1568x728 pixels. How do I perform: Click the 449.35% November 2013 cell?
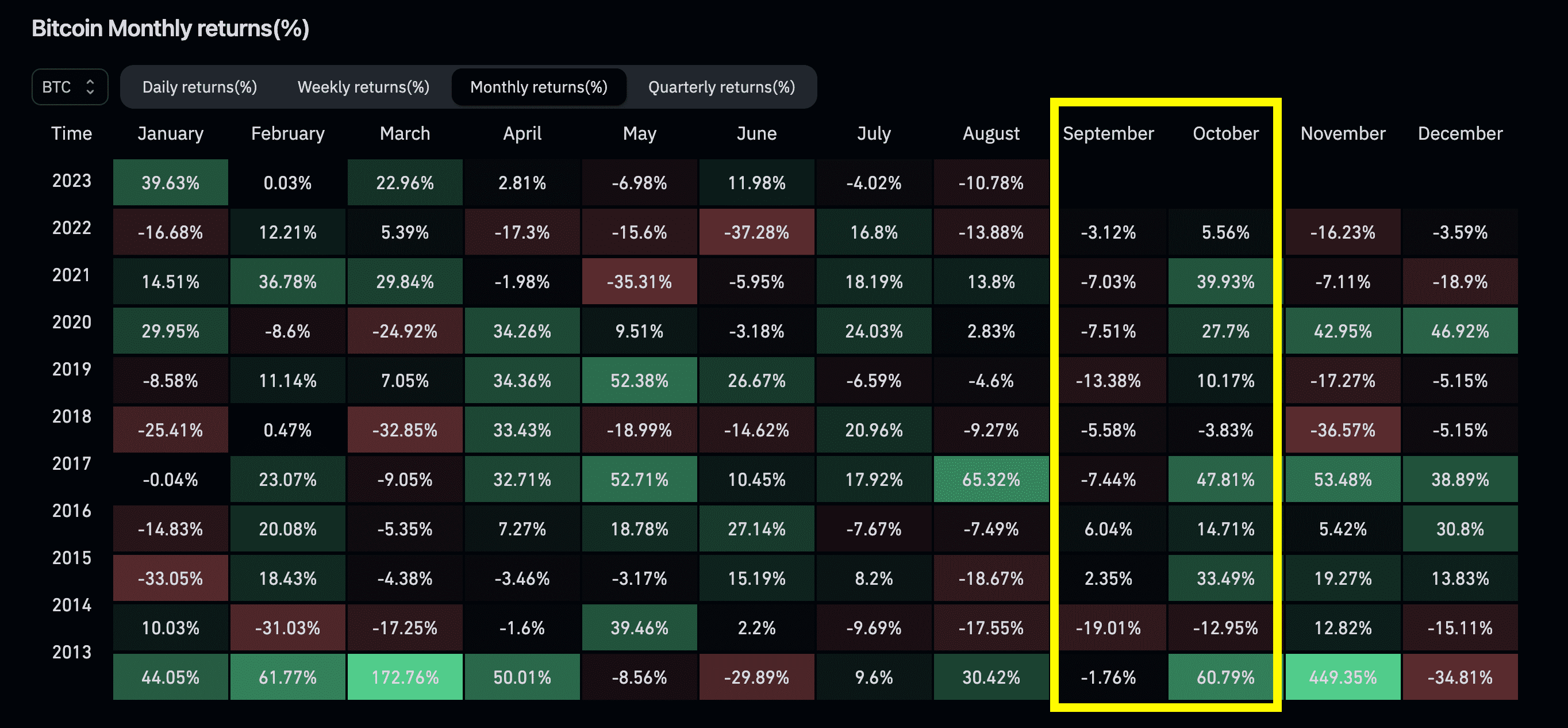click(1343, 677)
